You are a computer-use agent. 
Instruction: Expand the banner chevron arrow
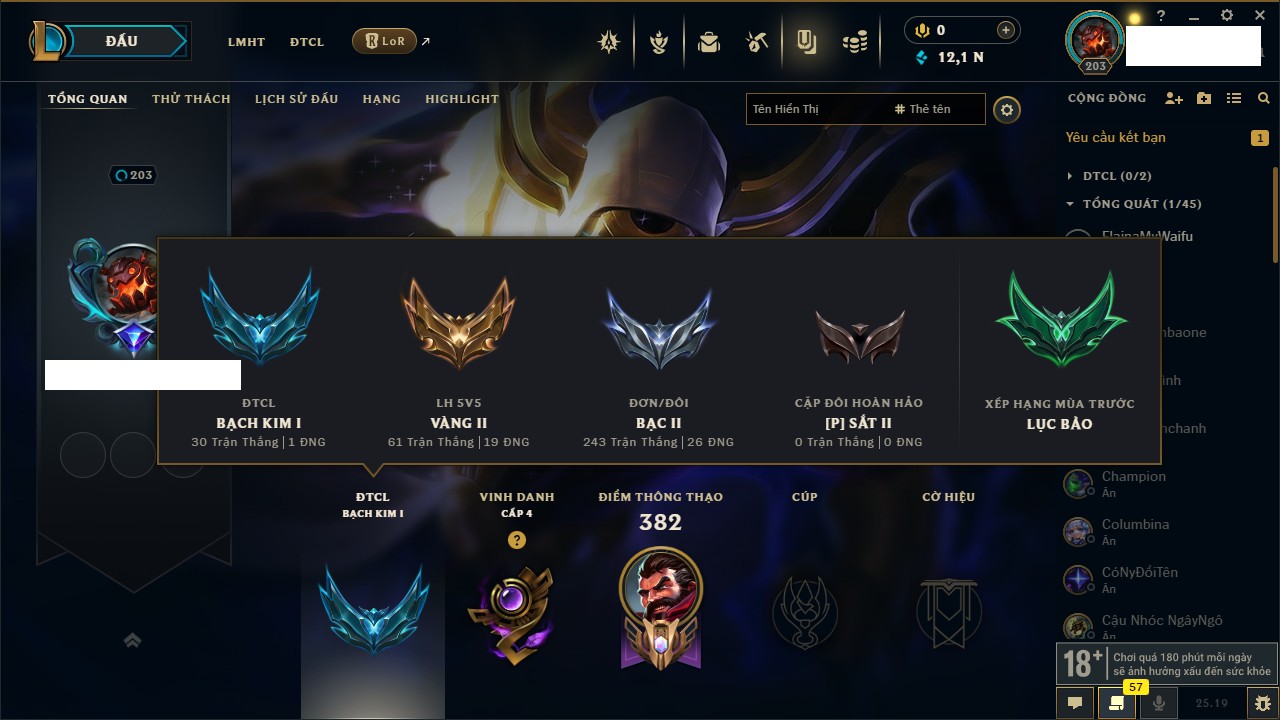132,641
